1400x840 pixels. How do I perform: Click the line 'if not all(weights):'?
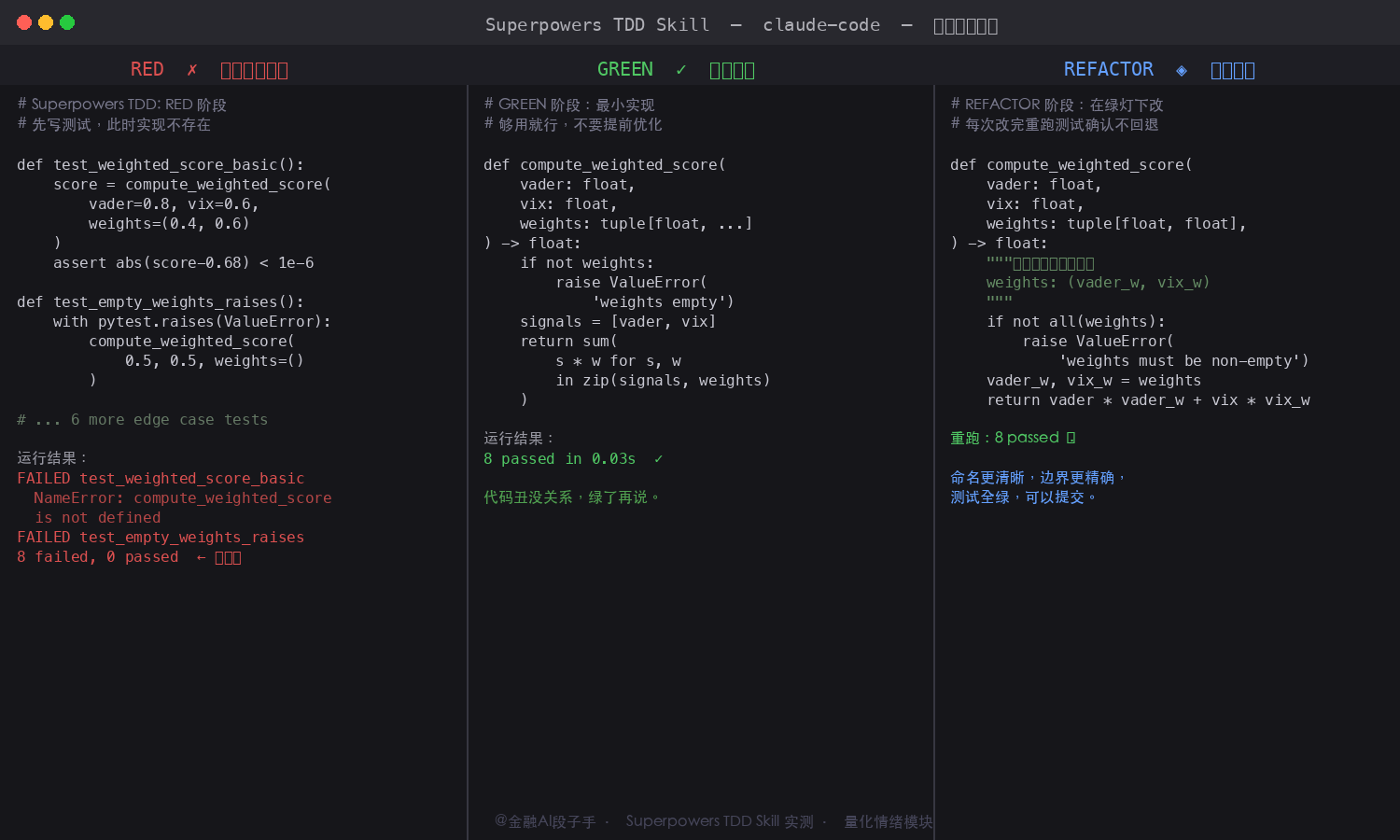[x=1076, y=322]
